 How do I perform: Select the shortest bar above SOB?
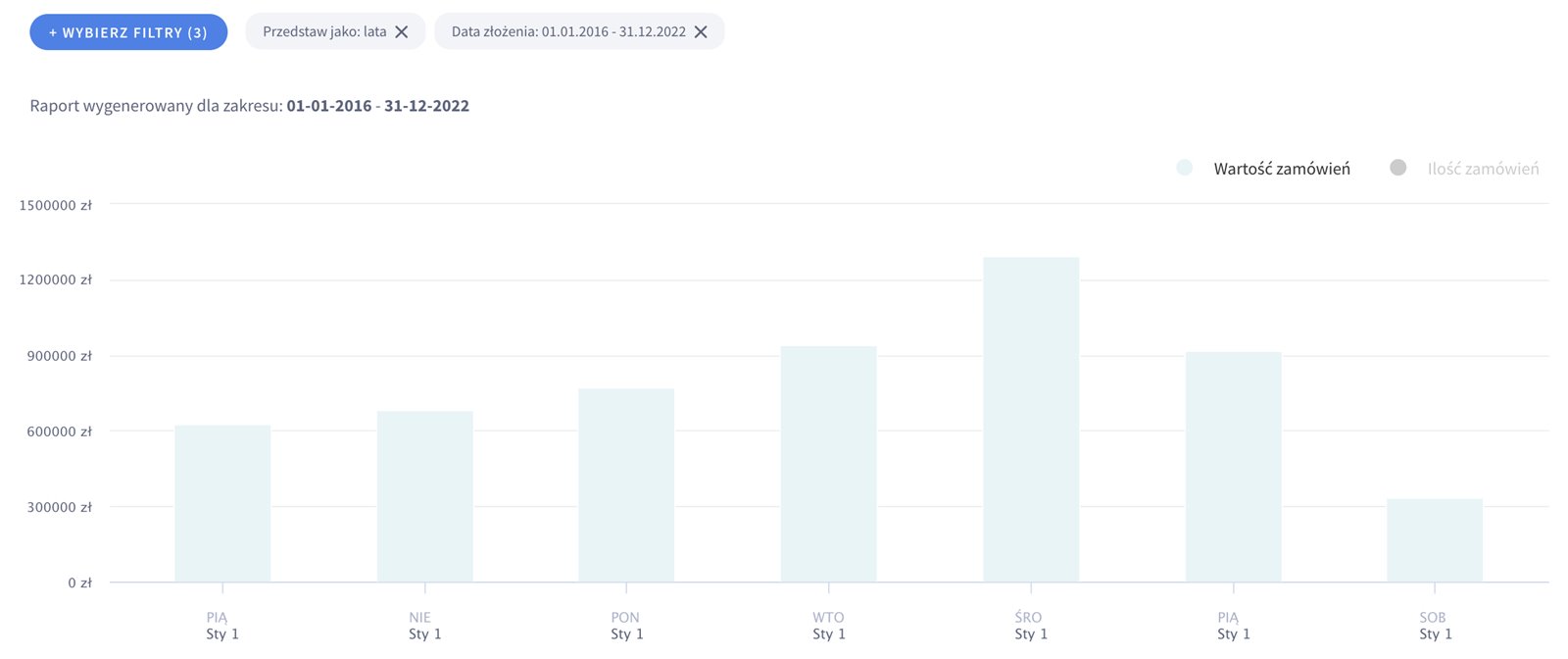[1435, 540]
